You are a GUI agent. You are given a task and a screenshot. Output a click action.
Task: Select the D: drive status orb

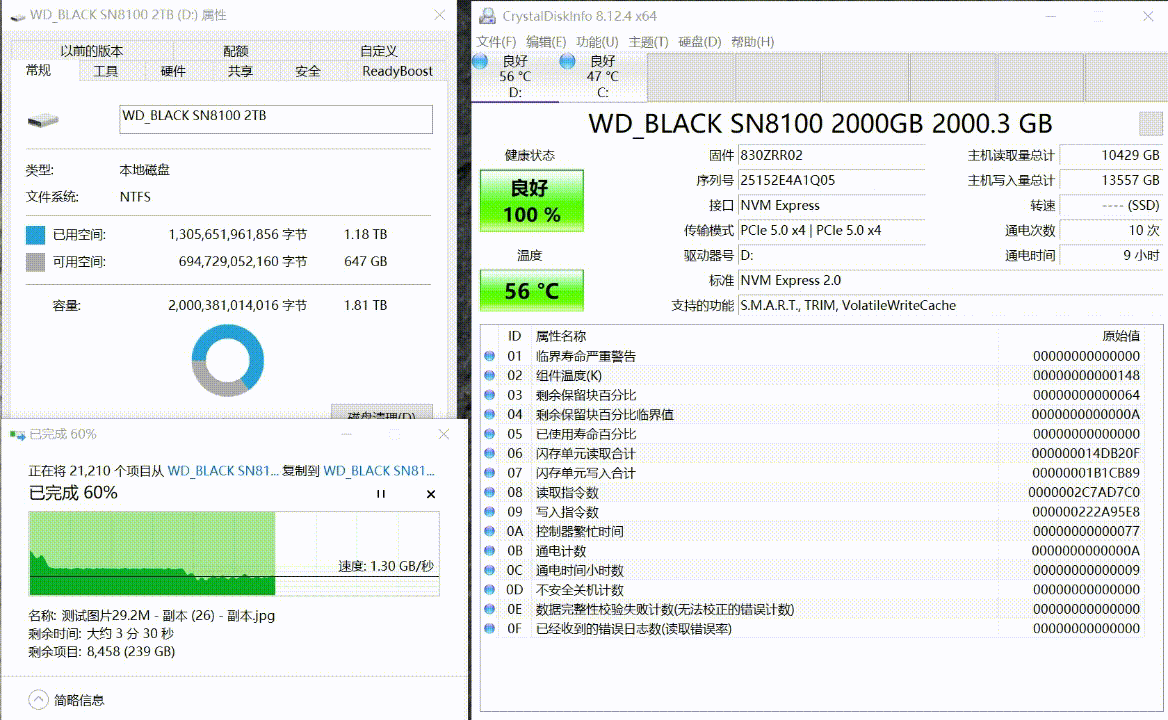click(x=480, y=61)
